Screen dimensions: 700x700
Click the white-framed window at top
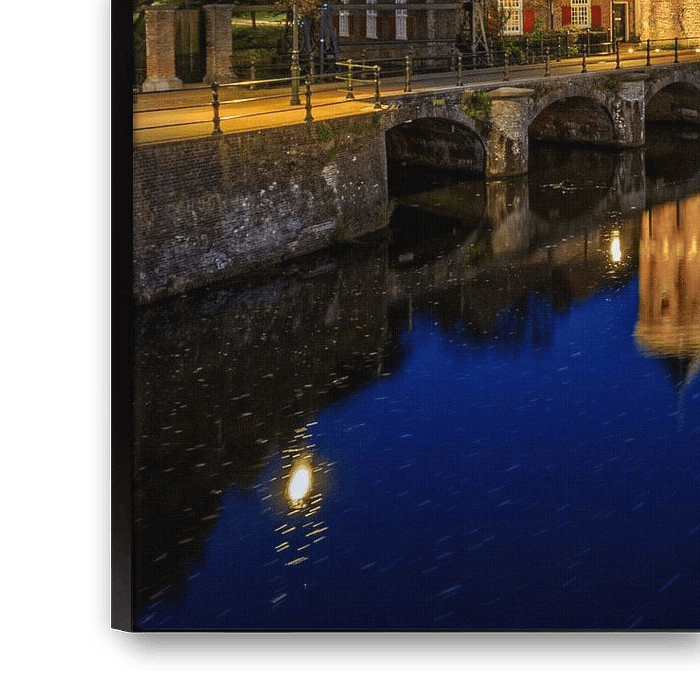coord(580,12)
